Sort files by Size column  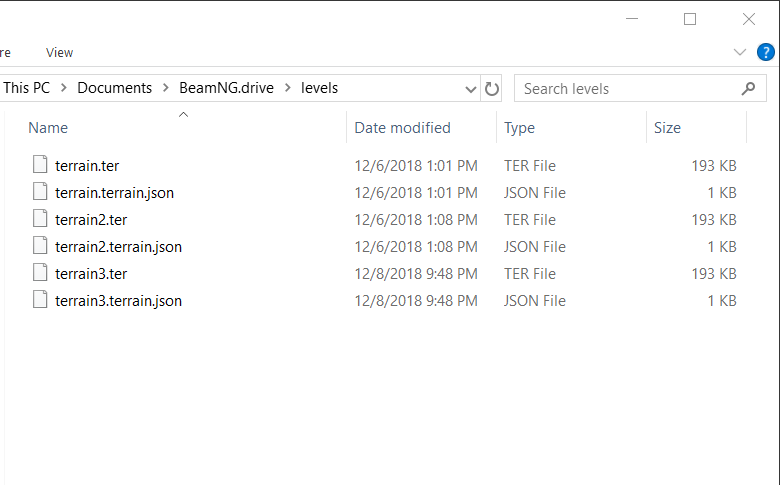coord(667,128)
